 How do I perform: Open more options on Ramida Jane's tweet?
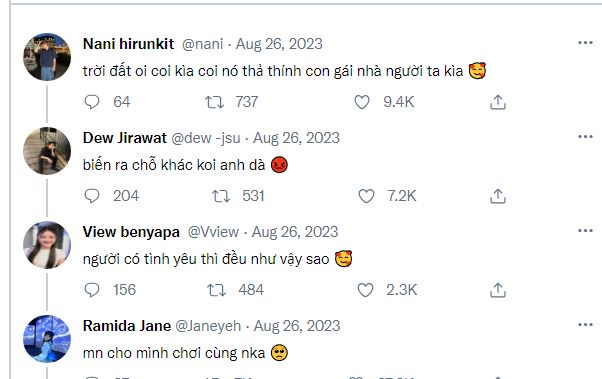[x=585, y=325]
